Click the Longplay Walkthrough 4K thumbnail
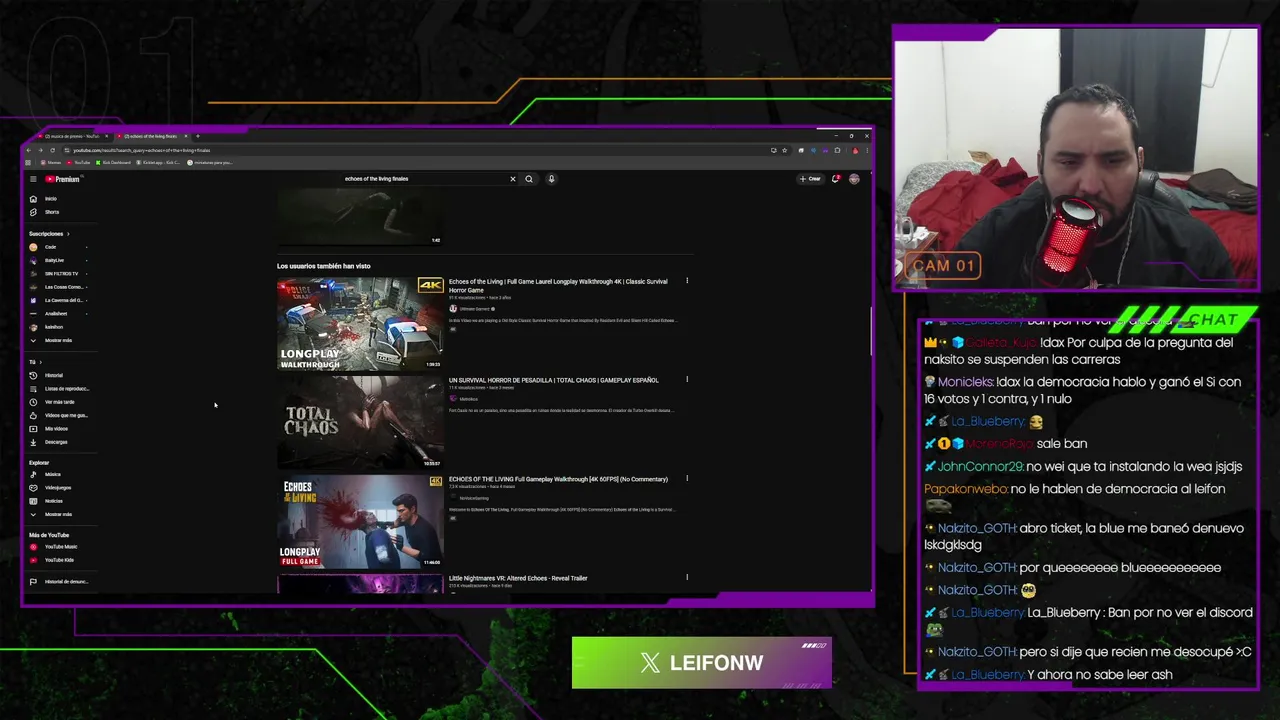This screenshot has height=720, width=1280. point(360,324)
